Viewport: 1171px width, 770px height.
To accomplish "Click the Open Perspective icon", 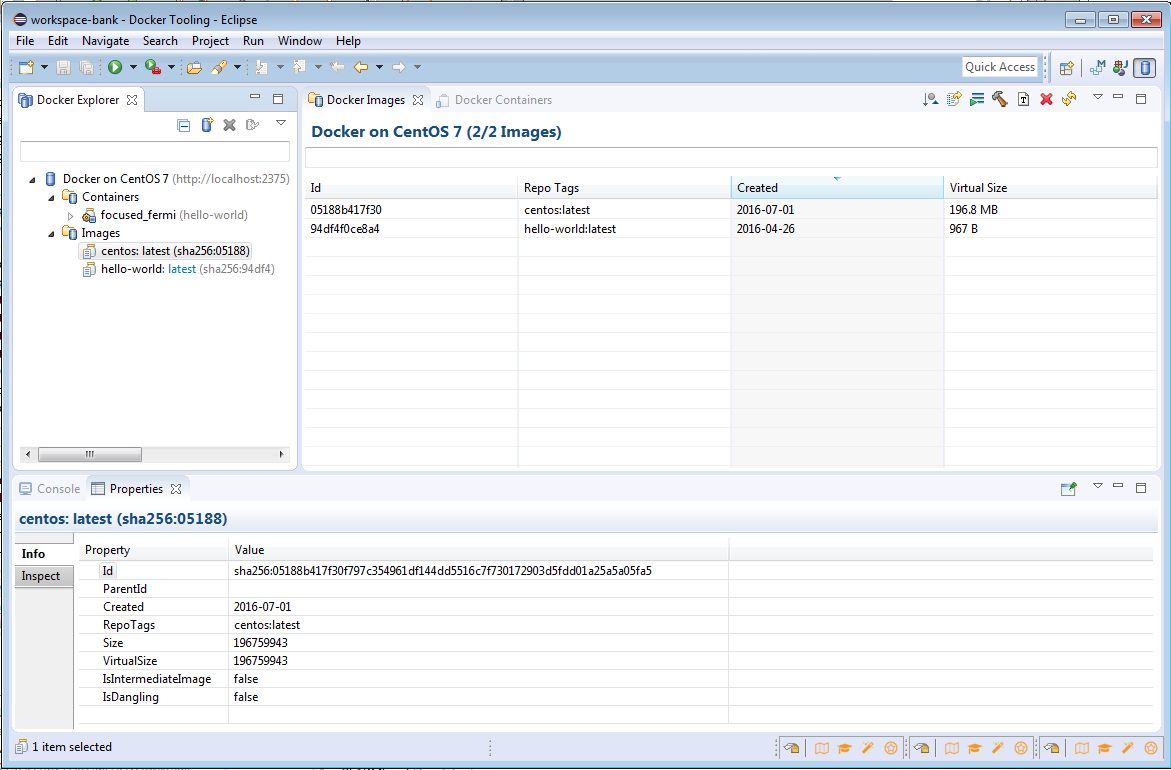I will click(x=1066, y=68).
